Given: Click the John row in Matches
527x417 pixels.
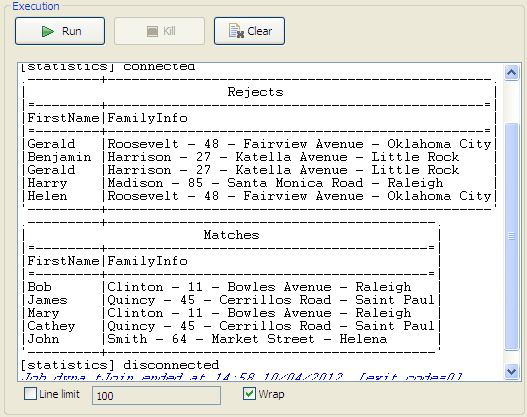Looking at the screenshot, I should click(x=231, y=339).
